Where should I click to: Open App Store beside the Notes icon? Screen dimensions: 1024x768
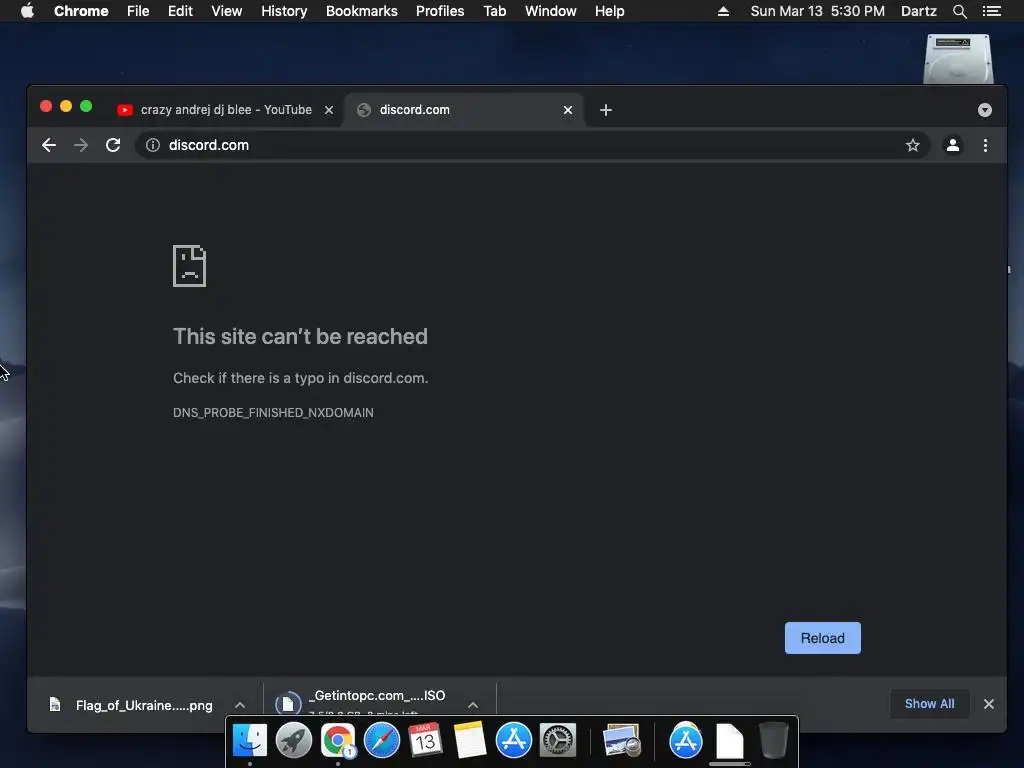pyautogui.click(x=513, y=741)
